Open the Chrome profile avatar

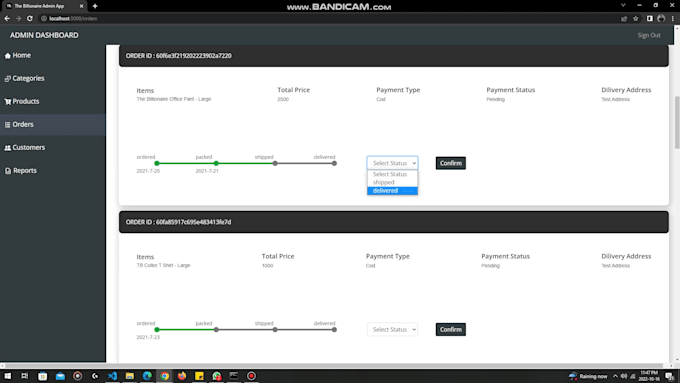661,19
